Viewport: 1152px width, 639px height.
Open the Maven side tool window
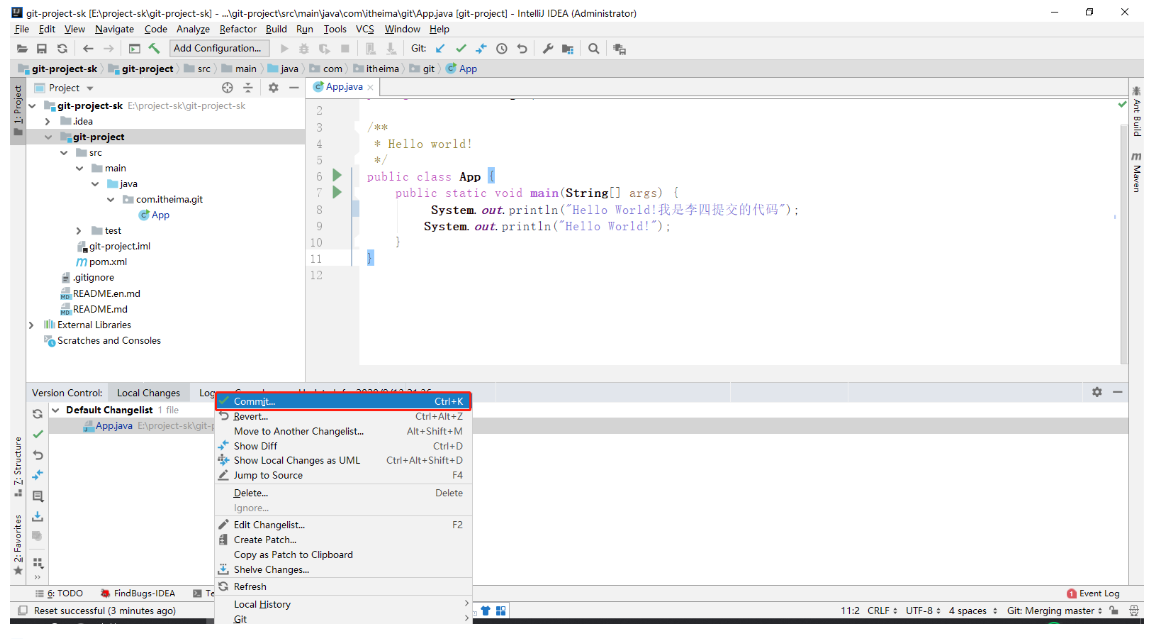(1137, 172)
